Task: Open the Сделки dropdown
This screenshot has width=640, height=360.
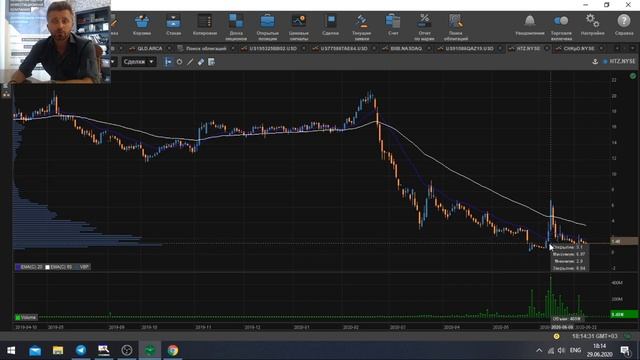Action: (138, 62)
